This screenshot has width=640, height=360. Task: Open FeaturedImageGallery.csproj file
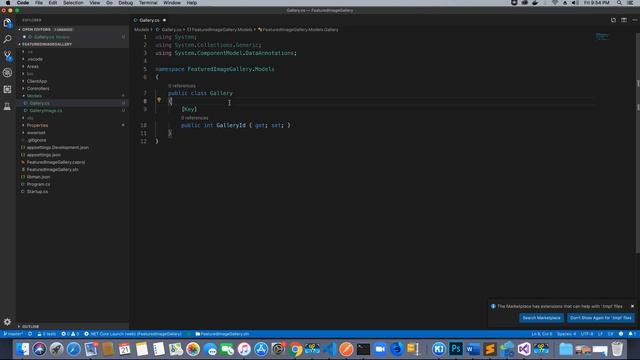click(56, 162)
